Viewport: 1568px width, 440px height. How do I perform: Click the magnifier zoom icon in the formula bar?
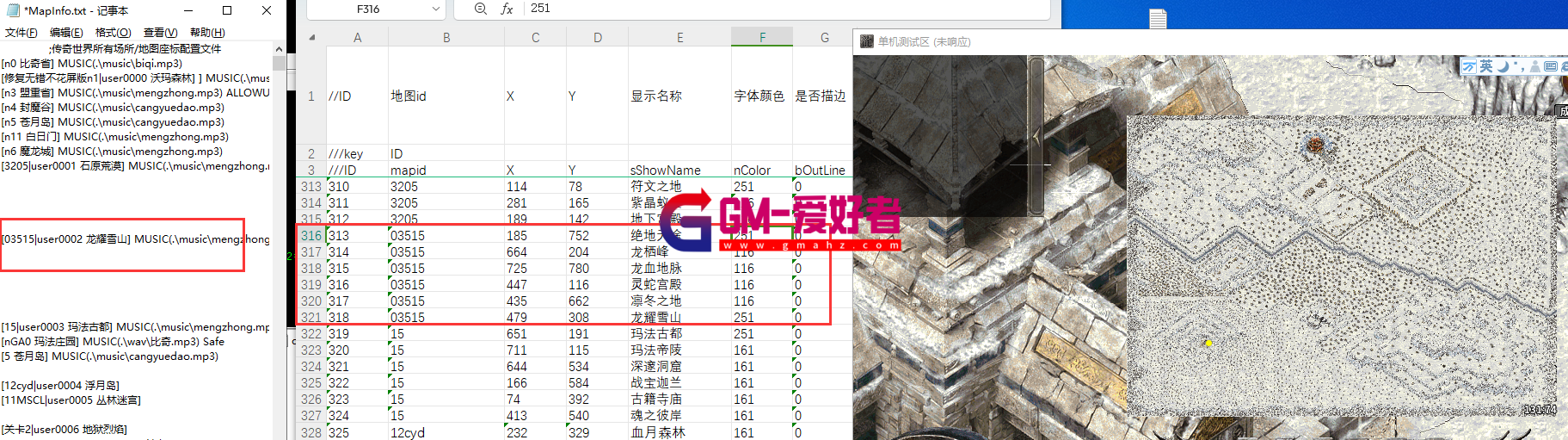point(481,9)
